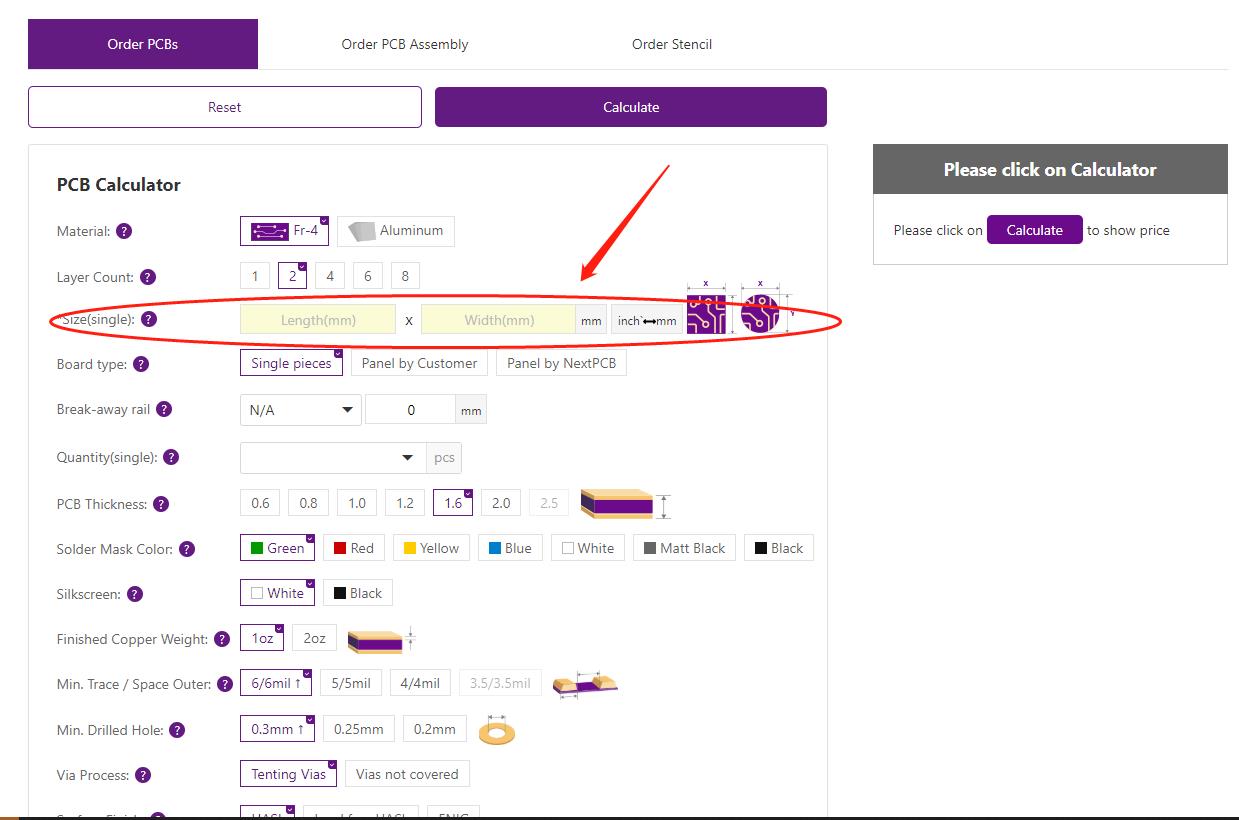Click the Reset button

point(225,107)
